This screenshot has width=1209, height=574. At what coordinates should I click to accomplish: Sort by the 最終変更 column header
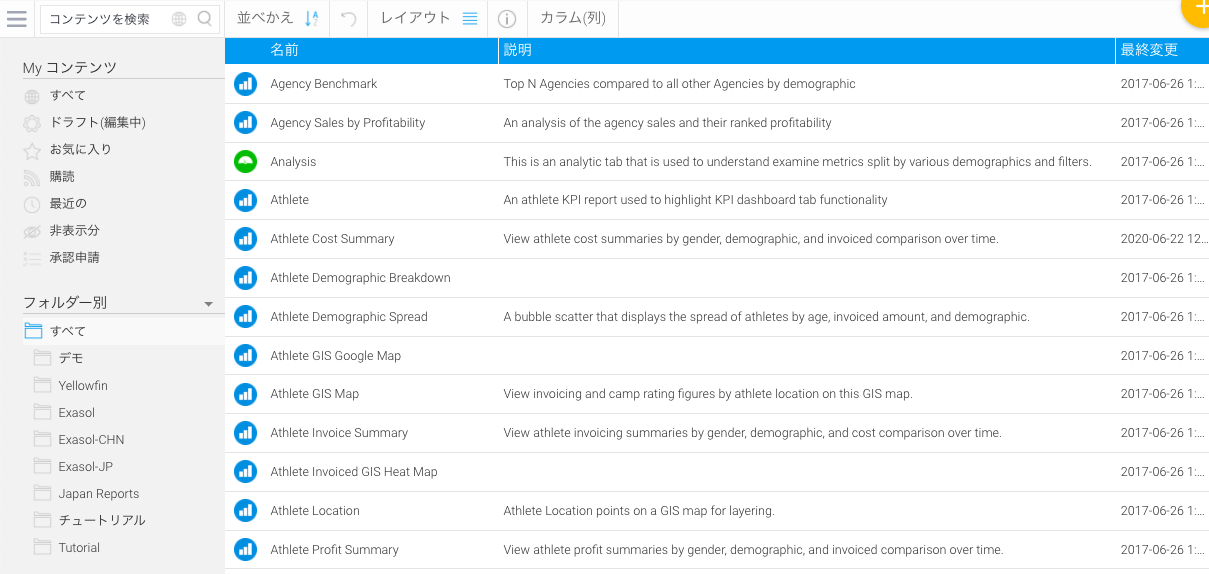1149,50
